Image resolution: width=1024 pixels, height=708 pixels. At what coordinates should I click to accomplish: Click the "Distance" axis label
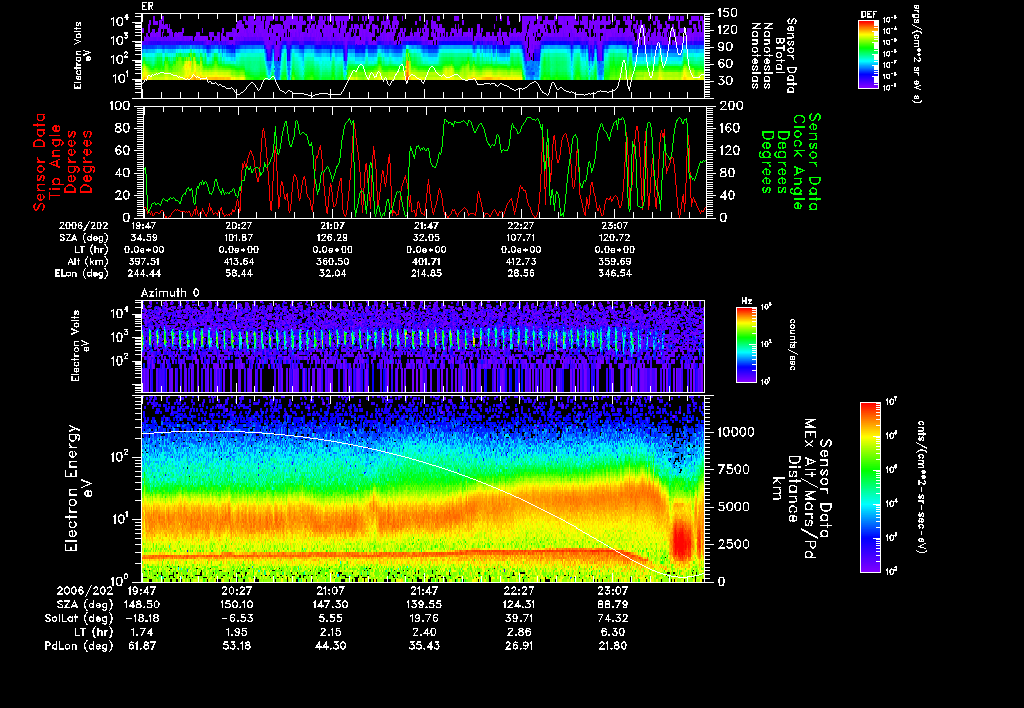[793, 489]
